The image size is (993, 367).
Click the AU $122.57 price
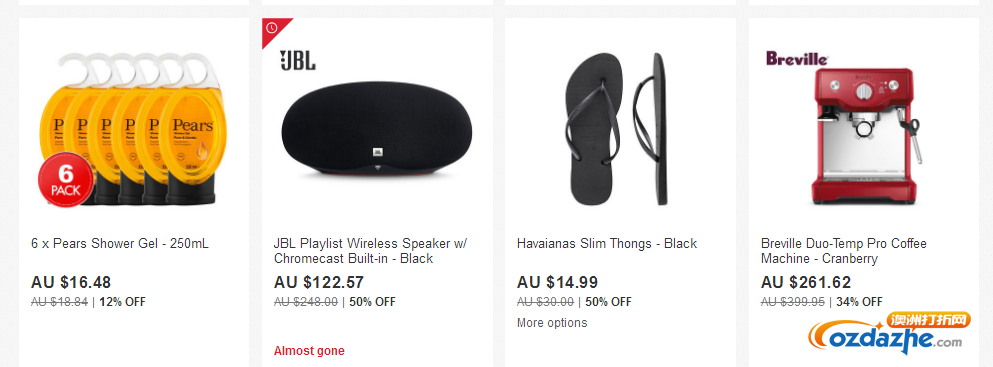click(x=319, y=282)
